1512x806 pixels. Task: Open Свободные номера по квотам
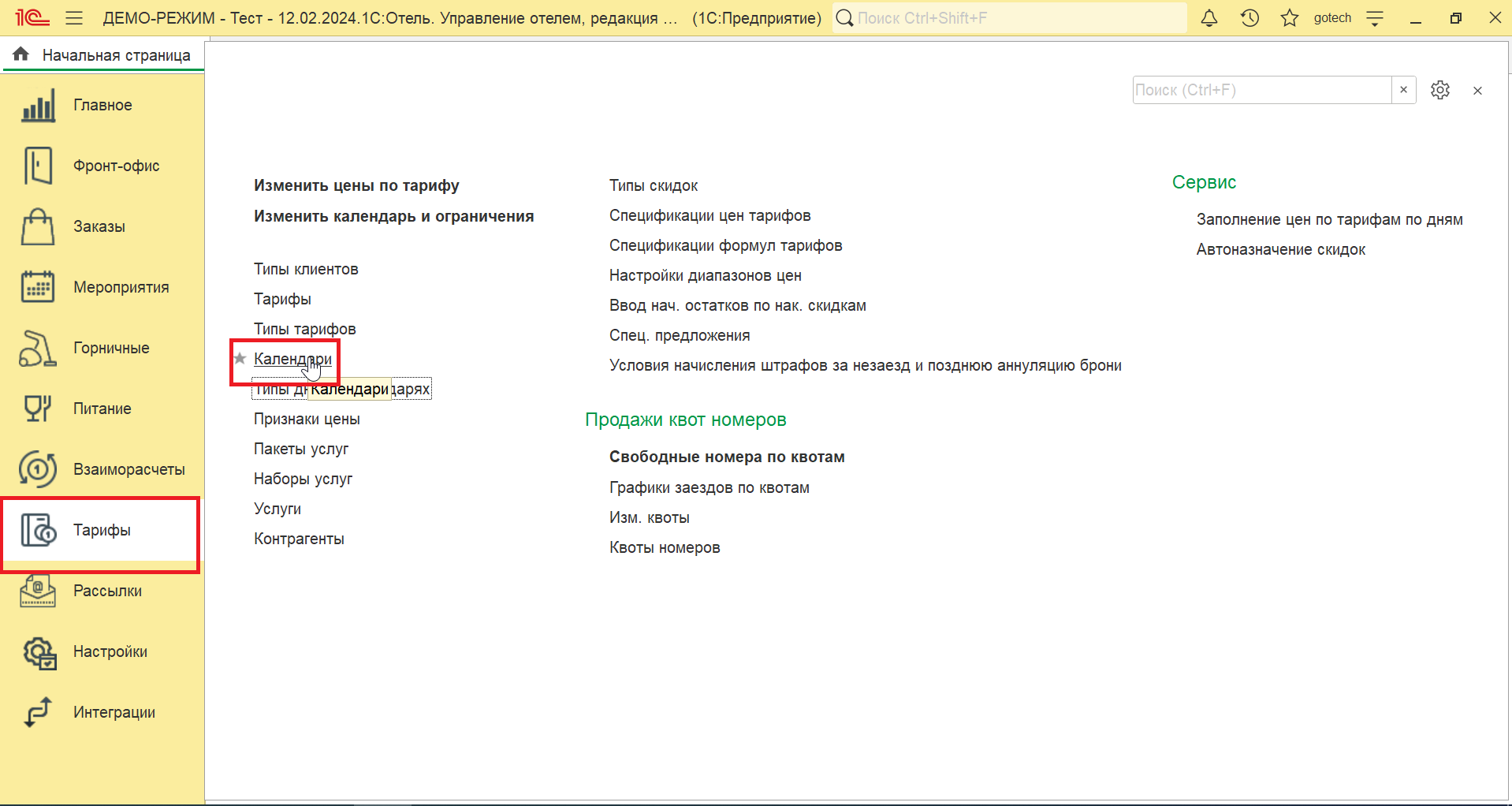[x=727, y=457]
